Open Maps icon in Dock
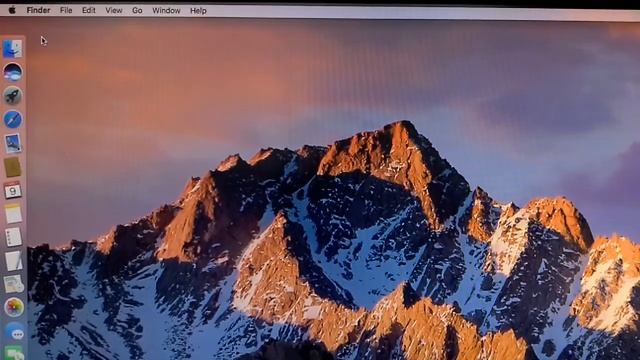The image size is (640, 360). coord(13,284)
